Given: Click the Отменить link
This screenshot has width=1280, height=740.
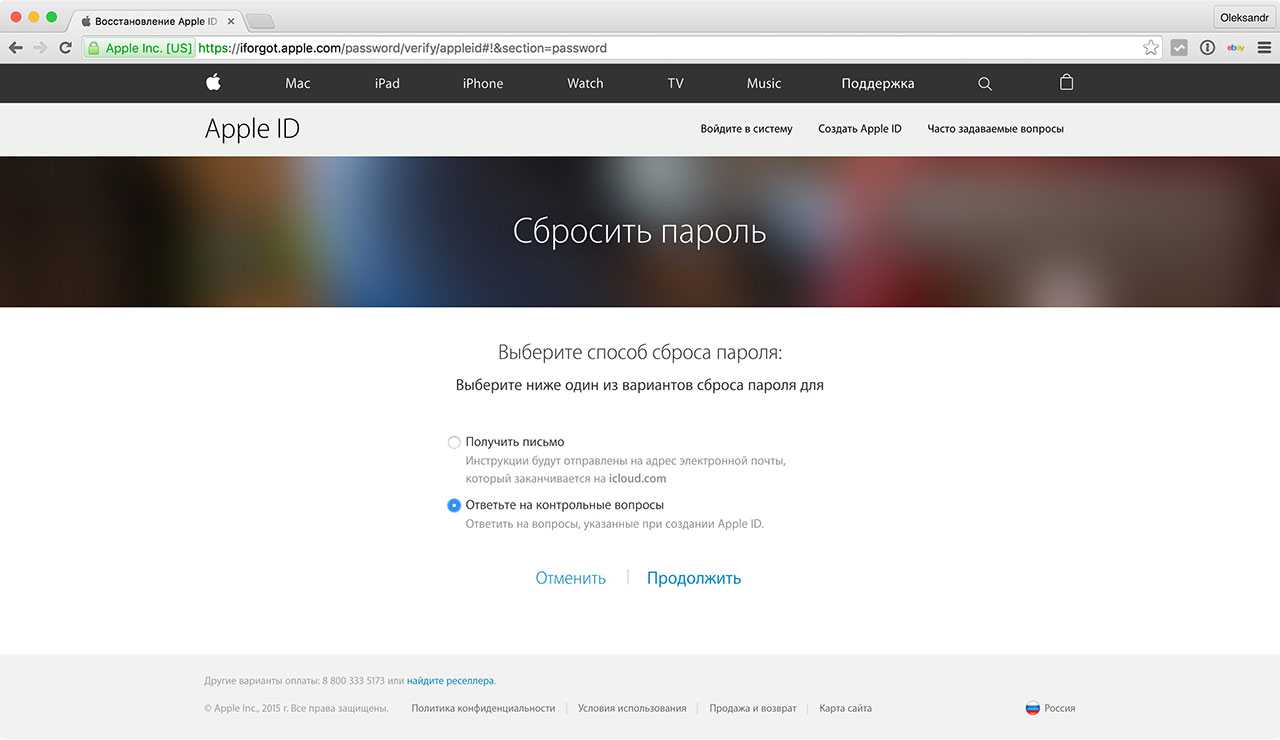Looking at the screenshot, I should pos(570,578).
